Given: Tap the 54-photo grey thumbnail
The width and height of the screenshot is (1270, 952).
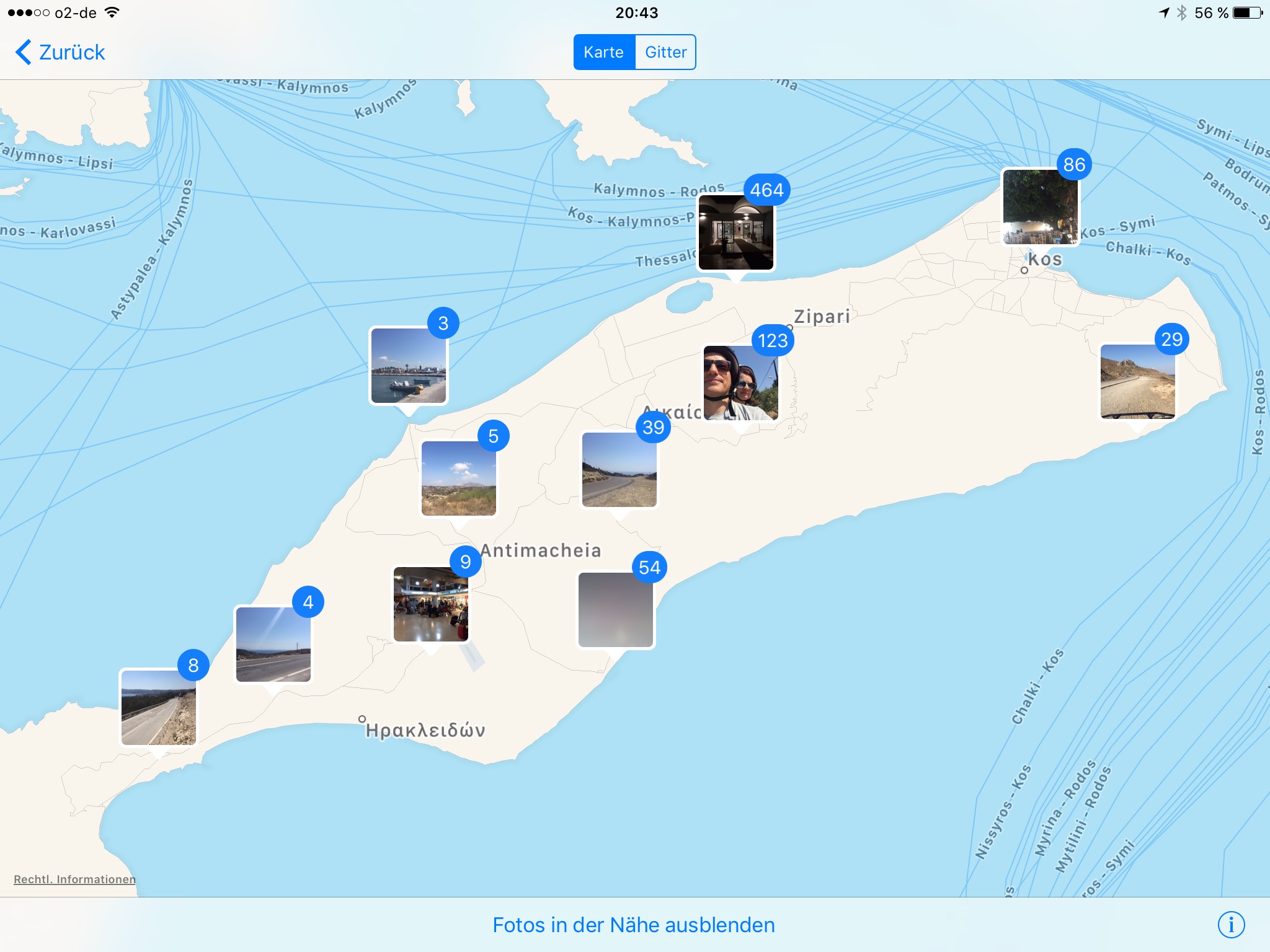Looking at the screenshot, I should 615,610.
